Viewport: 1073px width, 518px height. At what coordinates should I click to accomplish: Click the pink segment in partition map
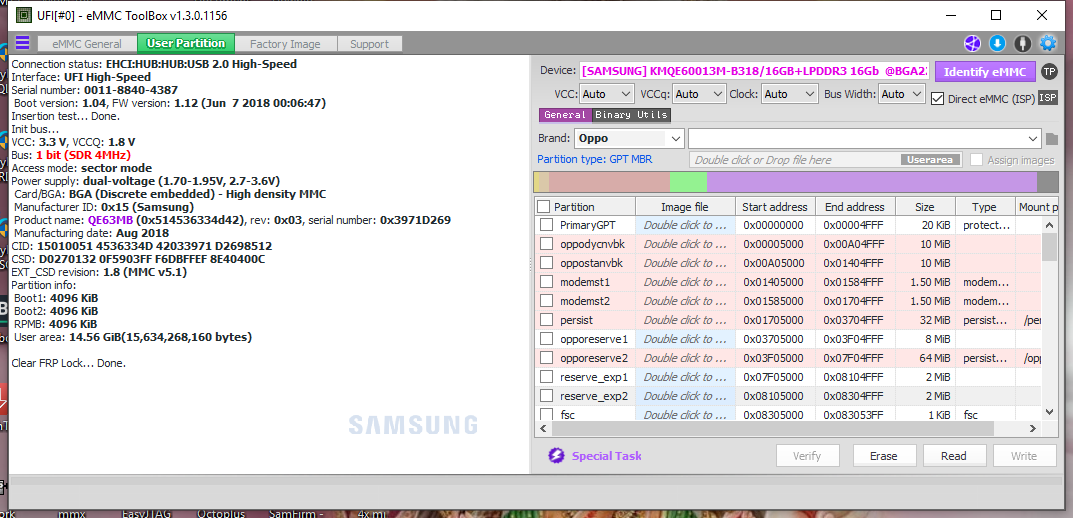click(x=609, y=182)
